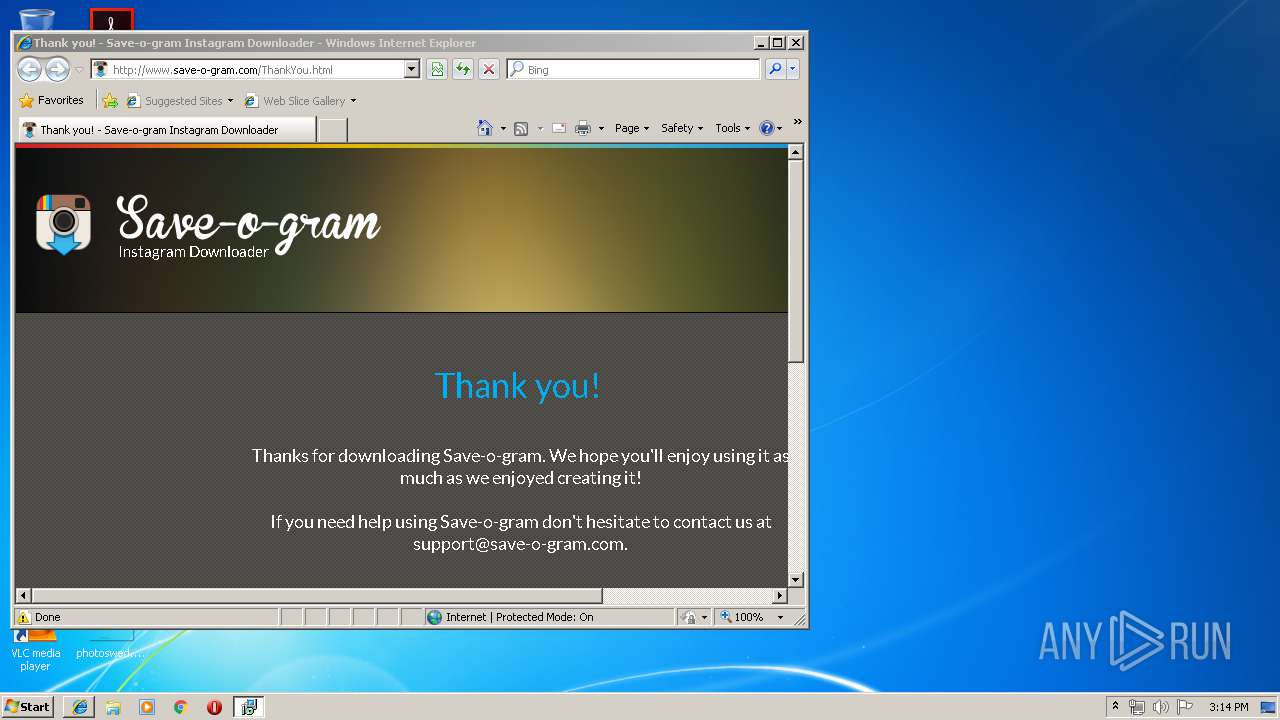1280x720 pixels.
Task: Click the Save-o-gram camera logo
Action: tap(63, 224)
